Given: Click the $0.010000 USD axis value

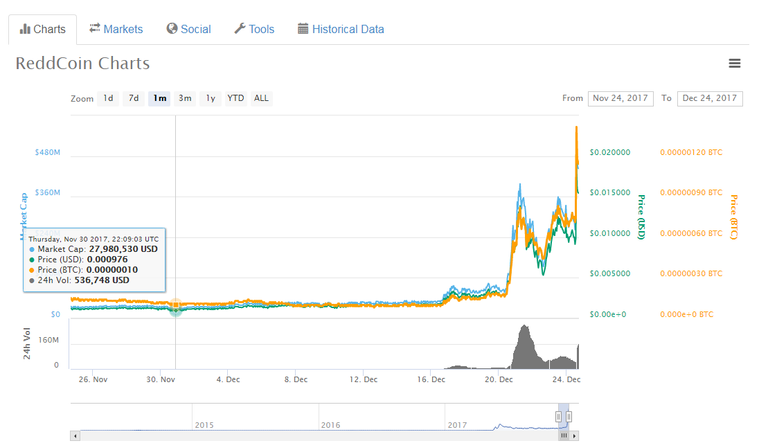Looking at the screenshot, I should pyautogui.click(x=610, y=233).
